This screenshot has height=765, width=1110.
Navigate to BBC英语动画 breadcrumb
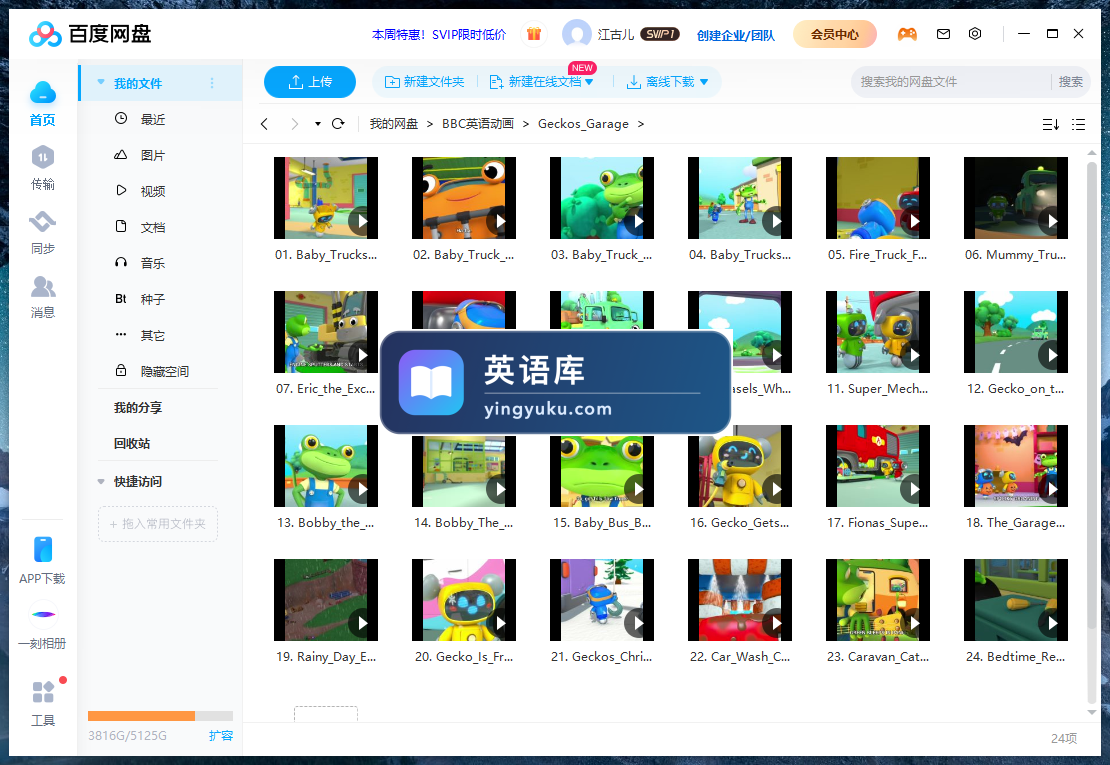(x=478, y=124)
